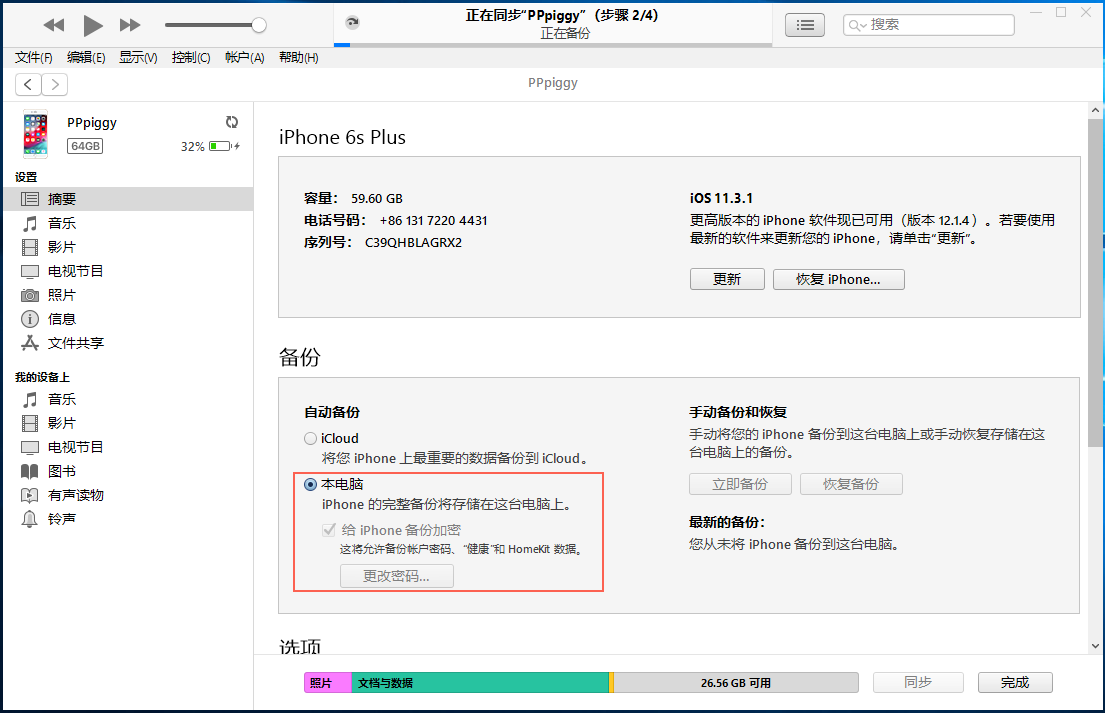Select 电视节目 icon under 我的设备上
This screenshot has height=713, width=1105.
coord(30,447)
